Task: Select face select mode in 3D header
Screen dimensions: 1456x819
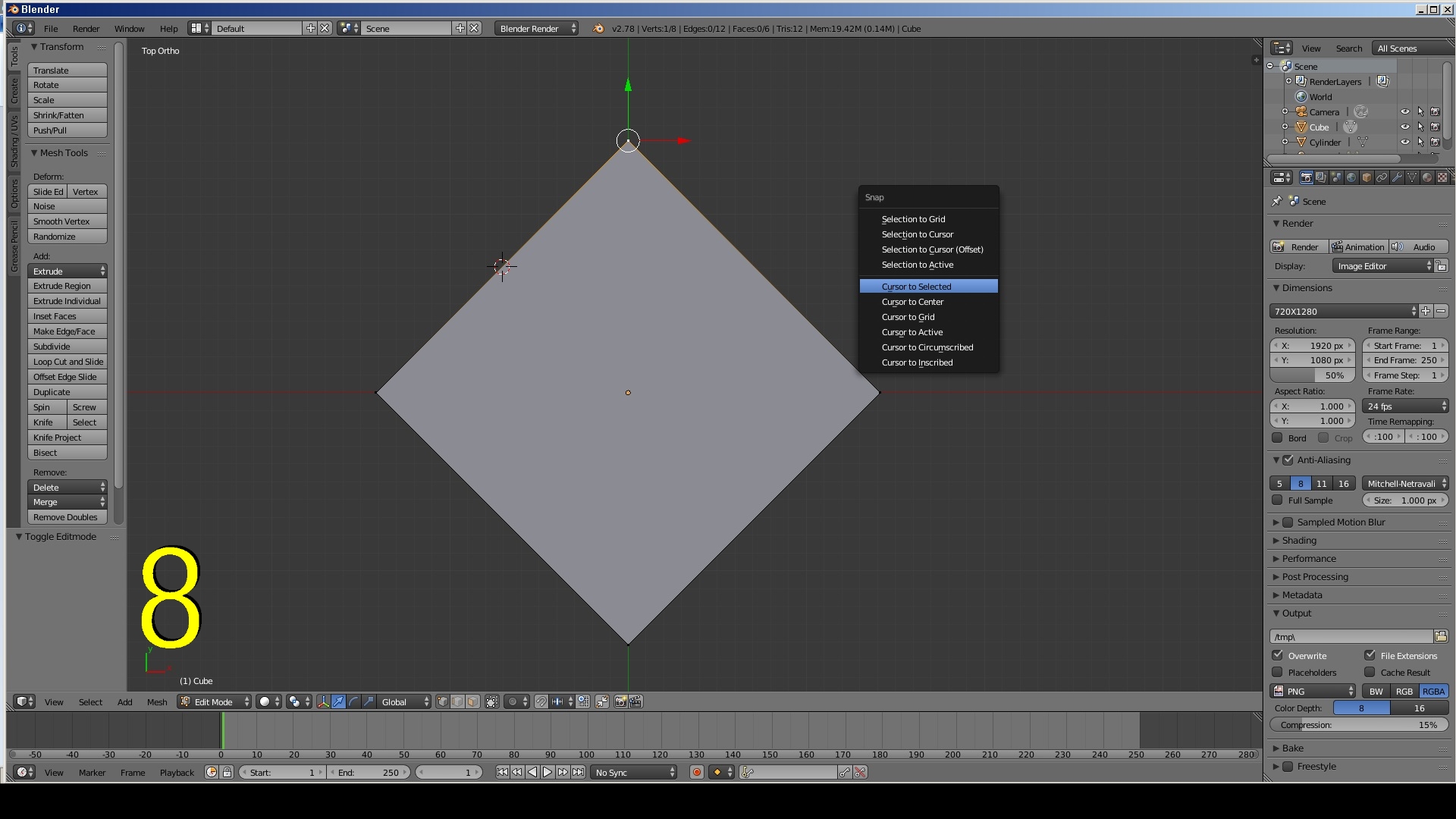Action: pyautogui.click(x=472, y=702)
